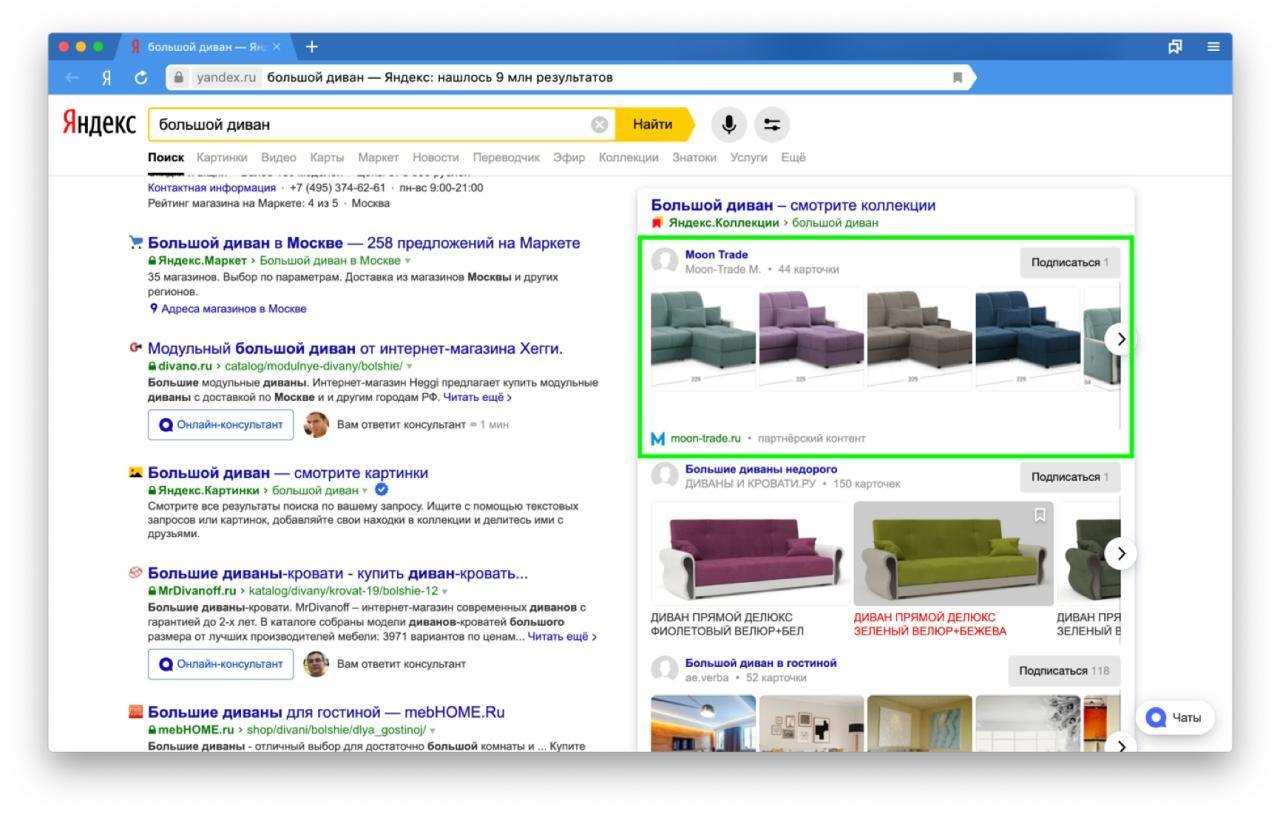Click the yellow Найти button
This screenshot has height=814, width=1280.
tap(653, 124)
